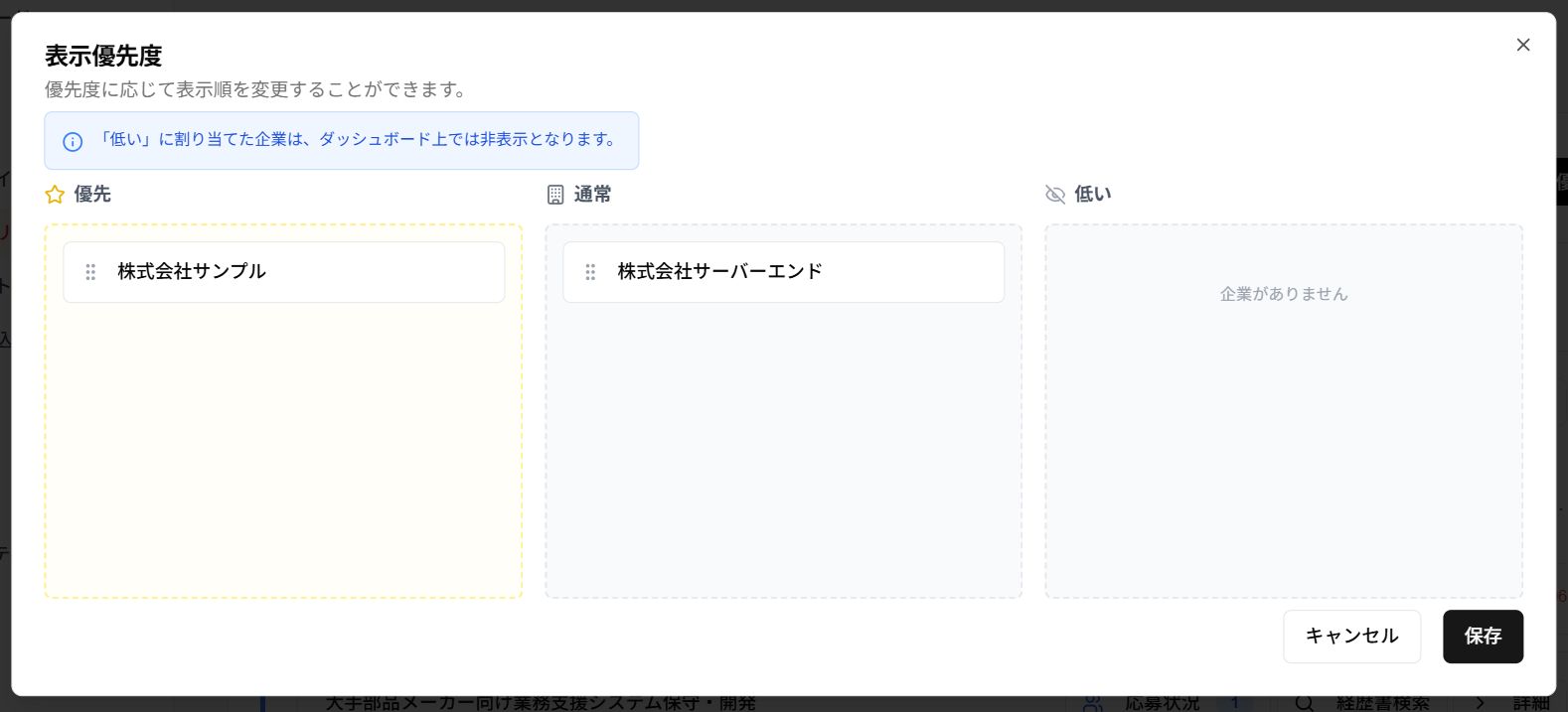Click the 低い column heading
Screen dimensions: 1568x712
coord(1093,195)
